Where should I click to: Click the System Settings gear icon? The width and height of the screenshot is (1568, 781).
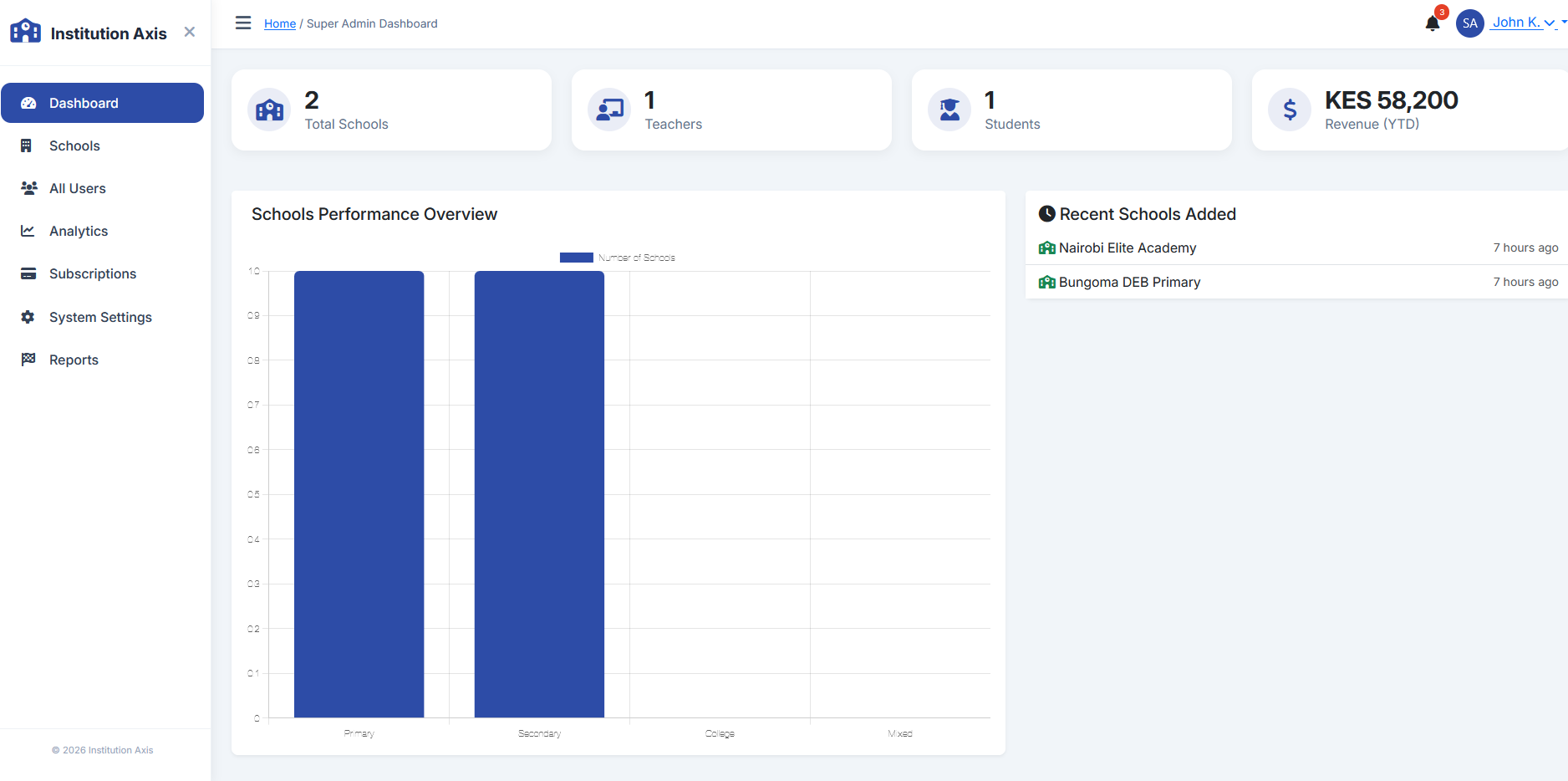(x=29, y=317)
